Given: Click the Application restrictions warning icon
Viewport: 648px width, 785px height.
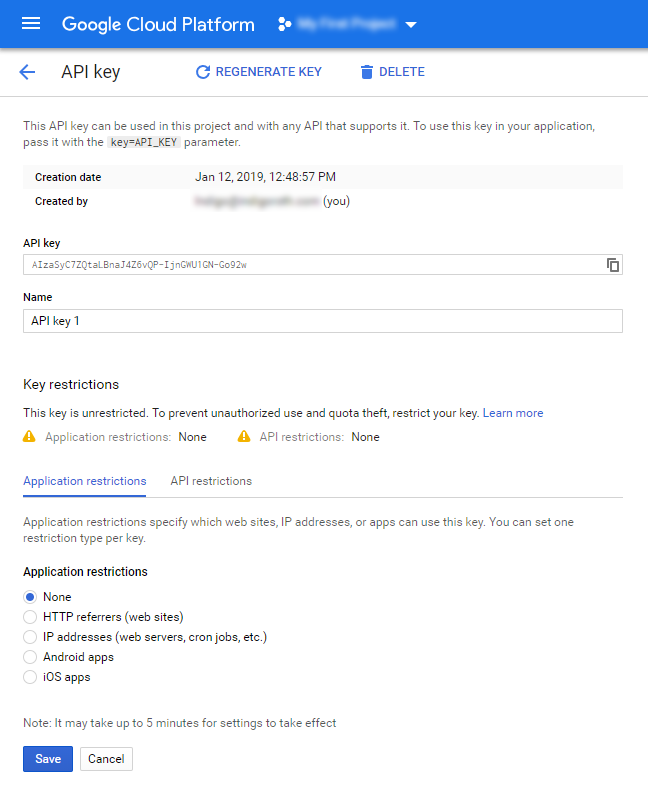Looking at the screenshot, I should 29,437.
